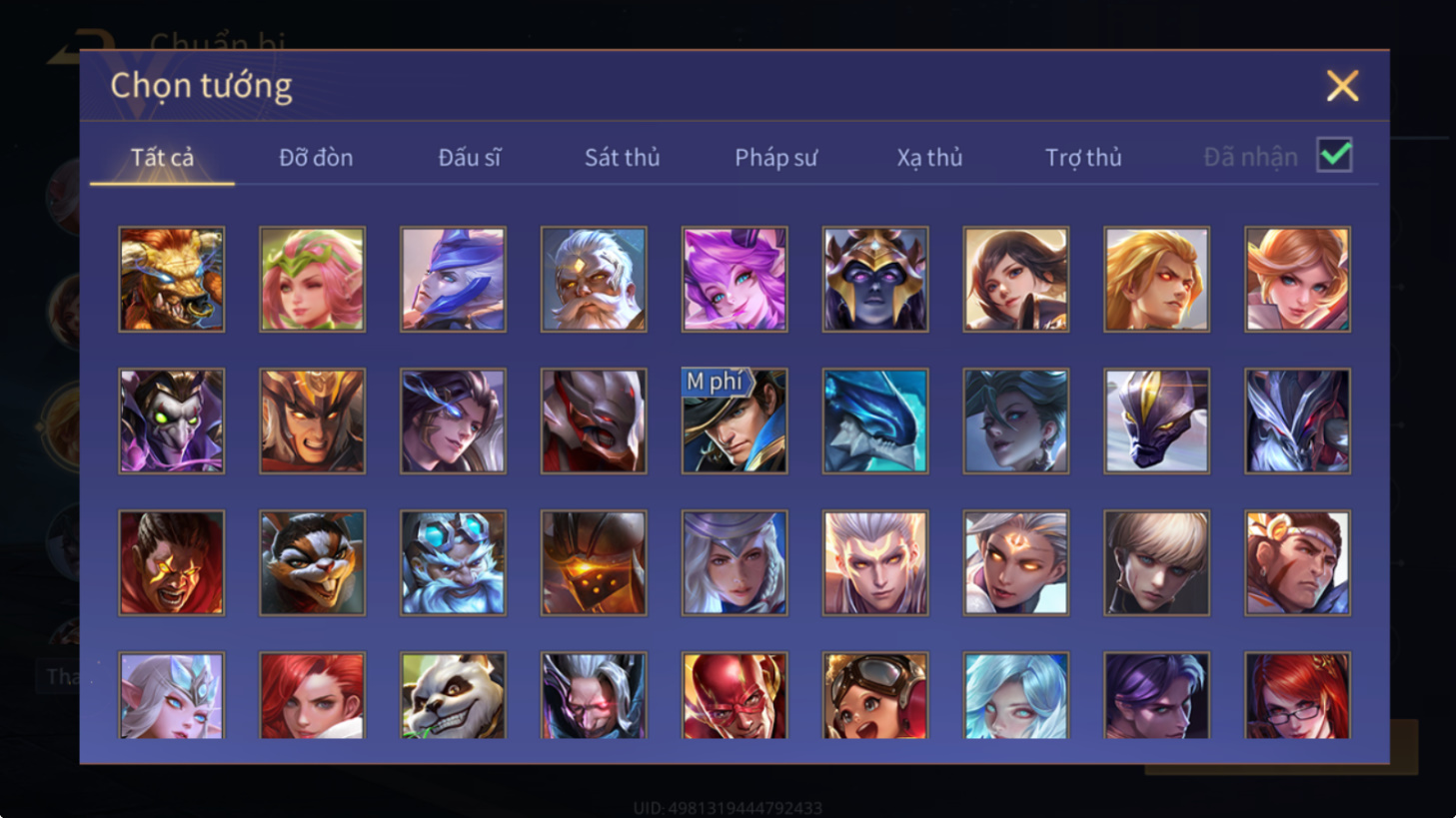Select the raccoon-like hero portrait

tap(313, 562)
